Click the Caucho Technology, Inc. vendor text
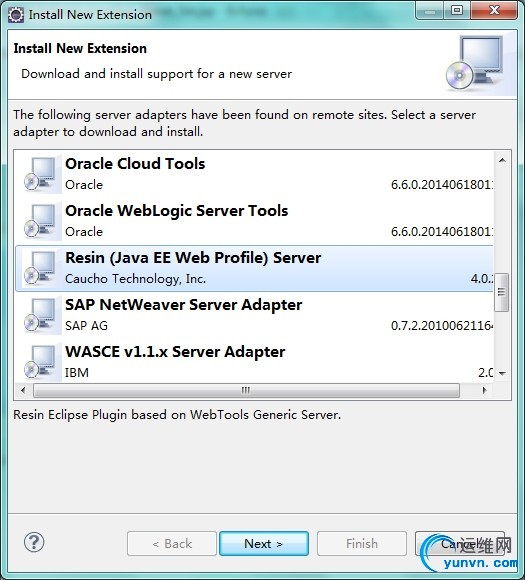The height and width of the screenshot is (580, 525). 135,279
